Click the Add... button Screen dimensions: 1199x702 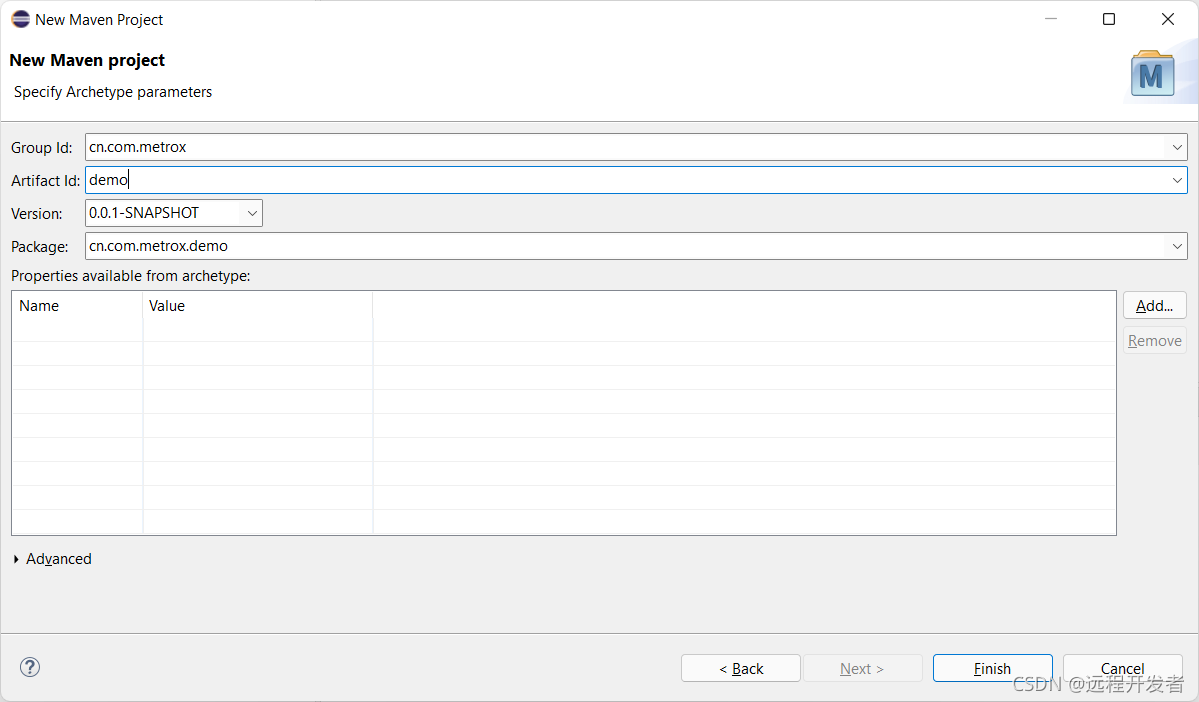(x=1155, y=306)
